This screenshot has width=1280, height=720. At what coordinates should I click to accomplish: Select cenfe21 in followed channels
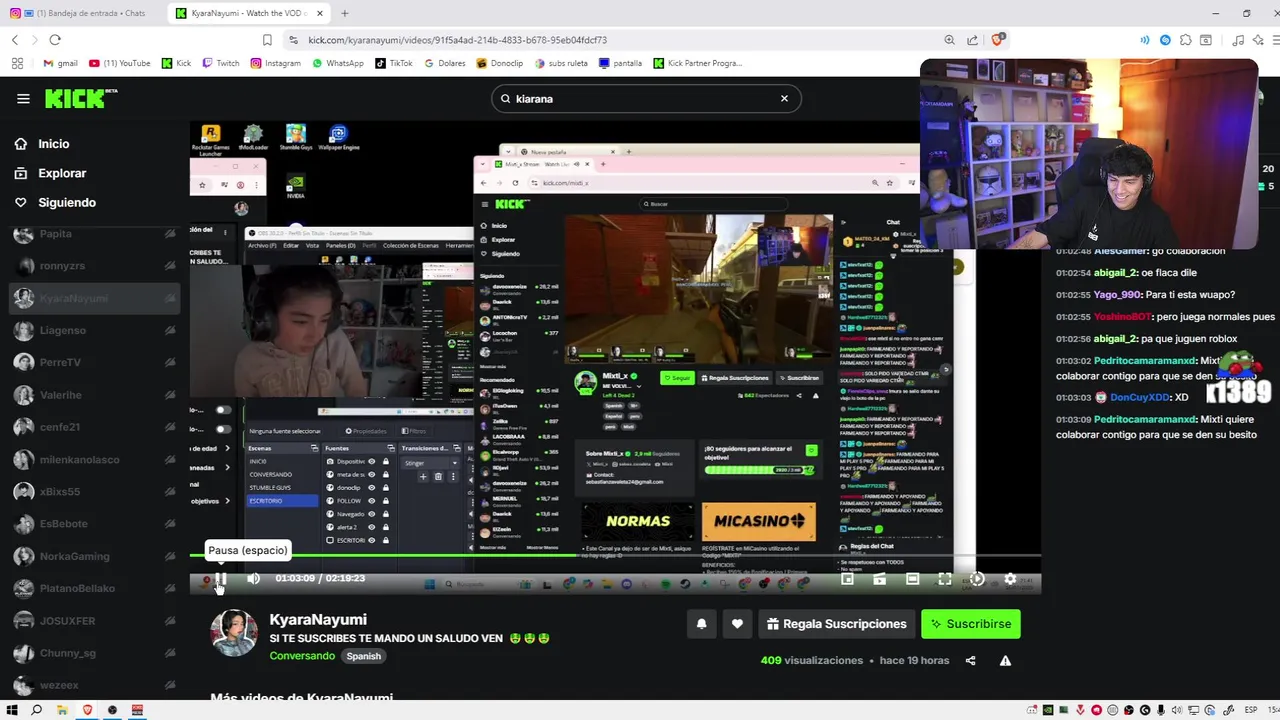pyautogui.click(x=95, y=427)
